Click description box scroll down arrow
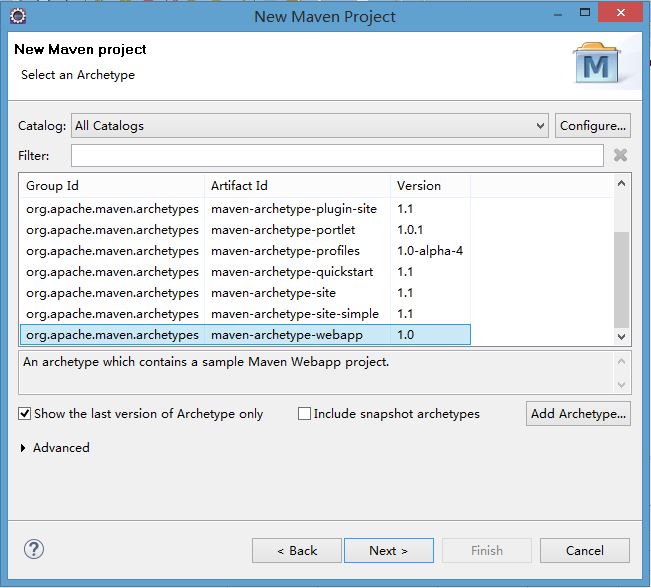This screenshot has height=588, width=651. tap(622, 385)
